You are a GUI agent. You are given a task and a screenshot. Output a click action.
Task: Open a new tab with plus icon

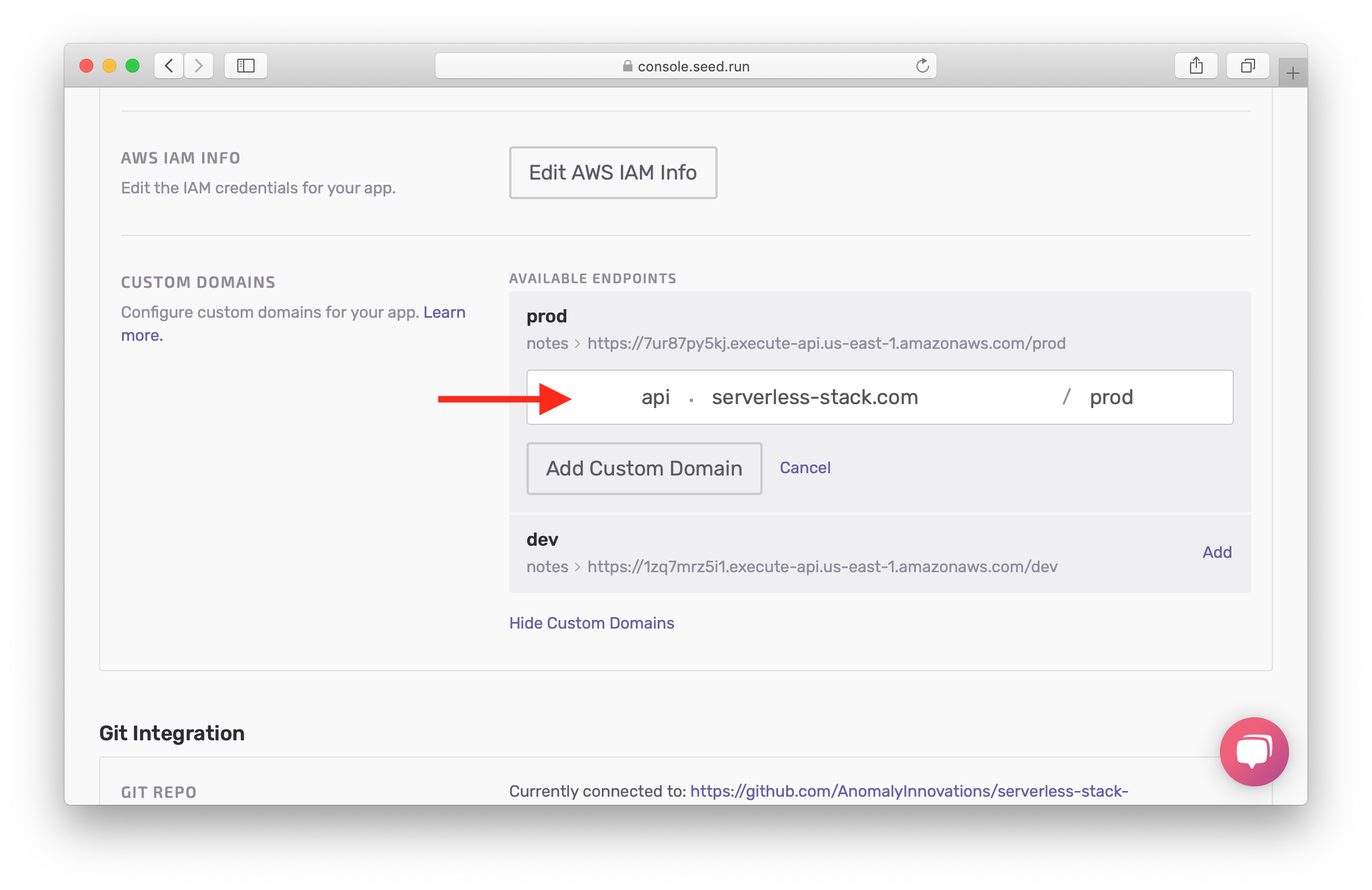pyautogui.click(x=1293, y=73)
